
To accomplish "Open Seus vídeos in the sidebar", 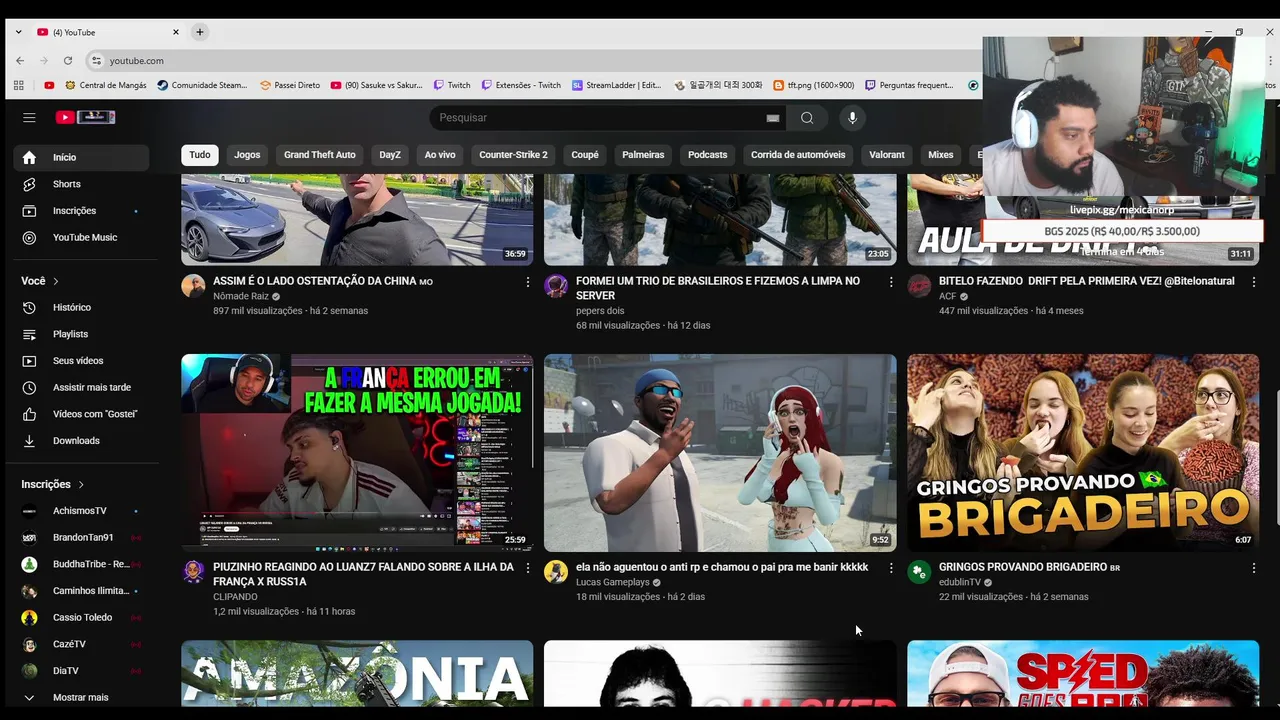I will coord(81,361).
